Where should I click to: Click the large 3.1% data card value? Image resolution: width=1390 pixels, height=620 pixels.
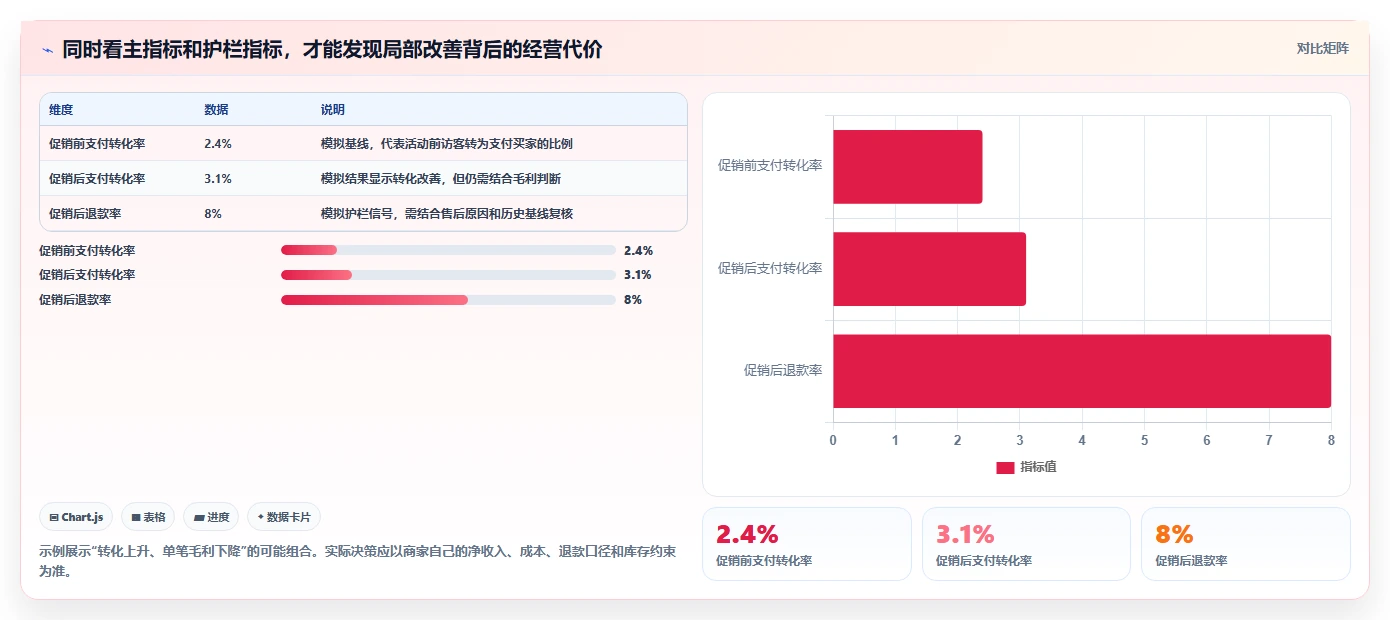[x=965, y=535]
